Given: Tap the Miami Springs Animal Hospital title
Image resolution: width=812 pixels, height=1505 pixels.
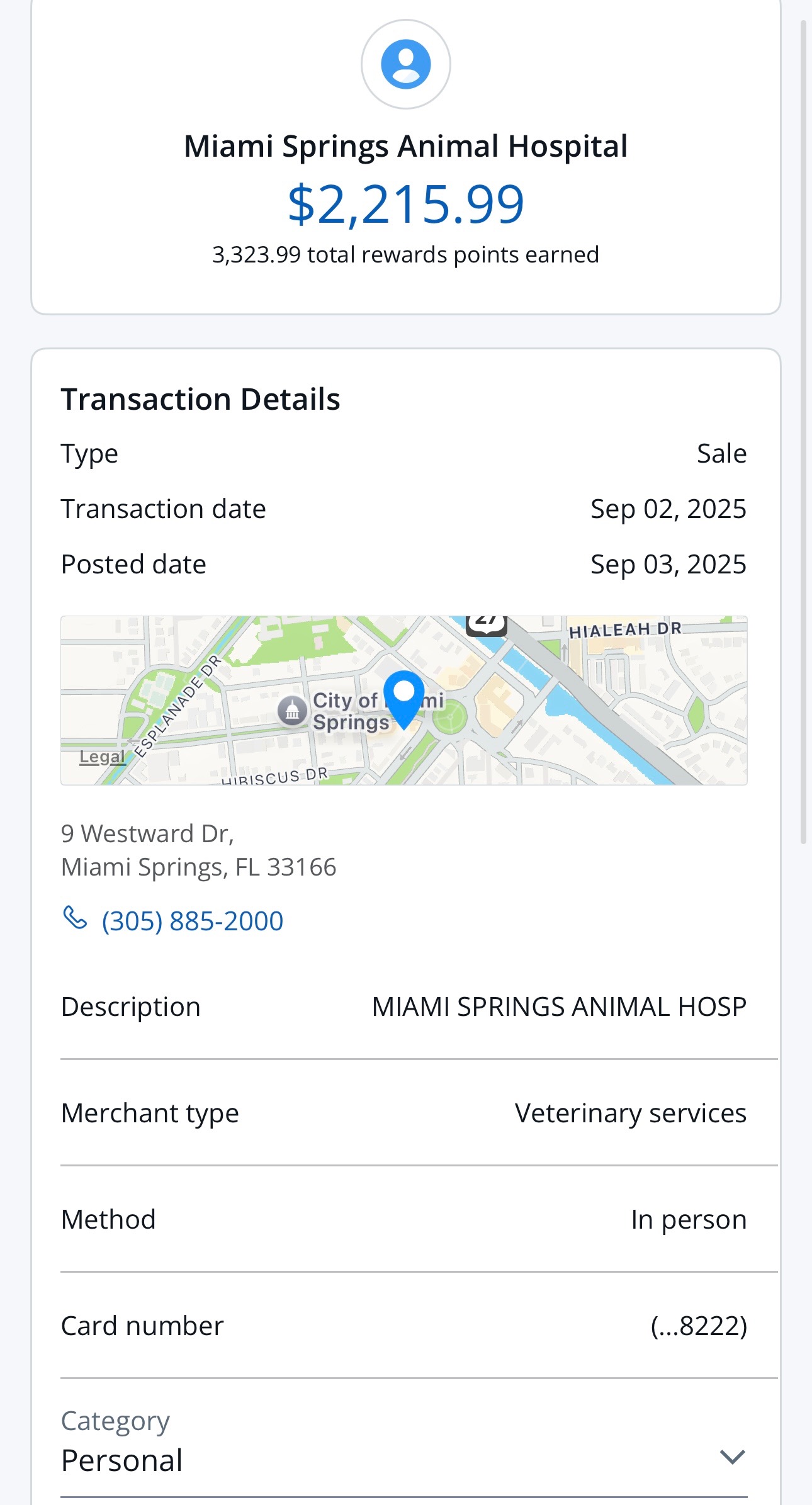Looking at the screenshot, I should 406,146.
